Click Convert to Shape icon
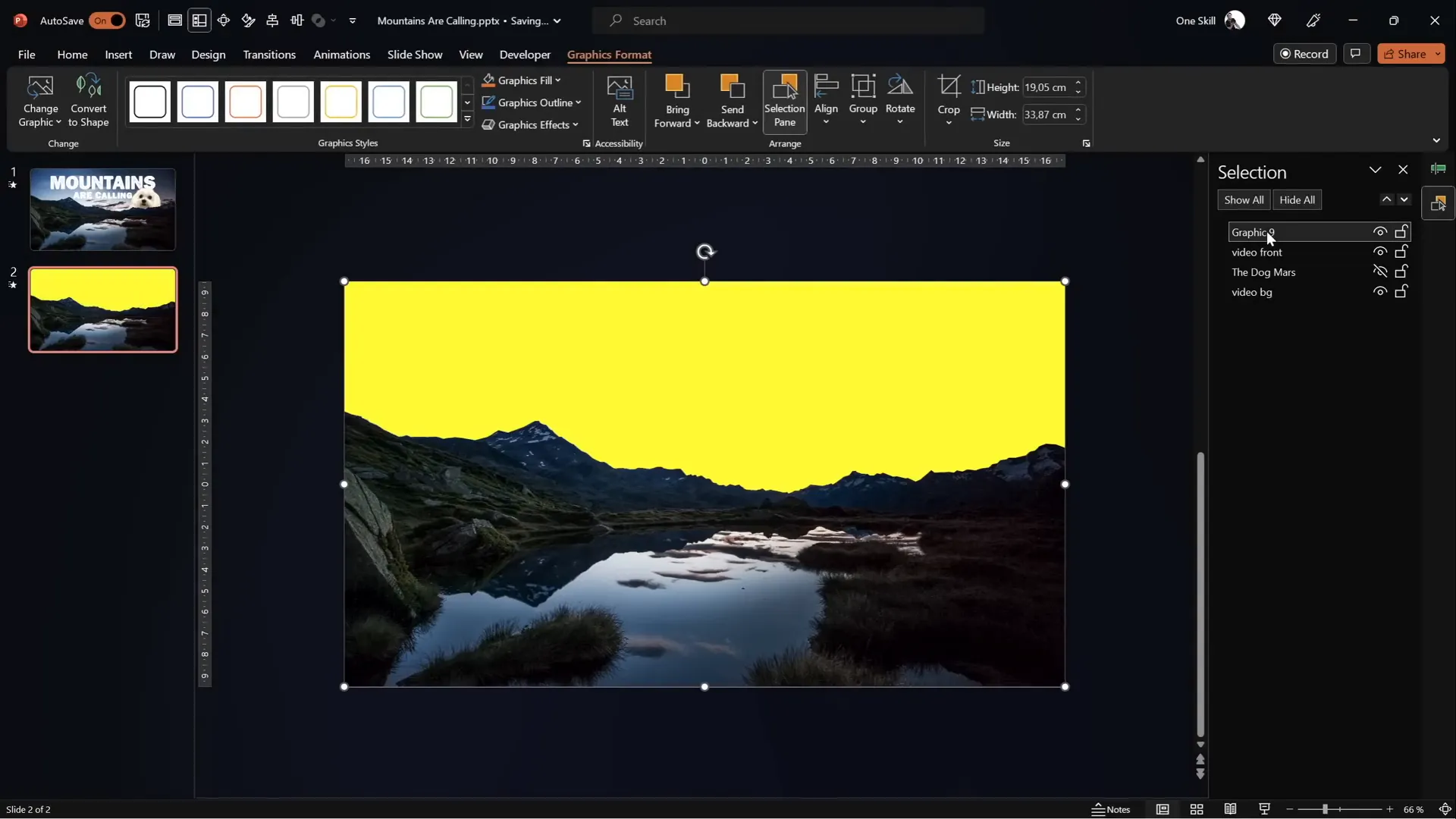Viewport: 1456px width, 819px height. 89,101
